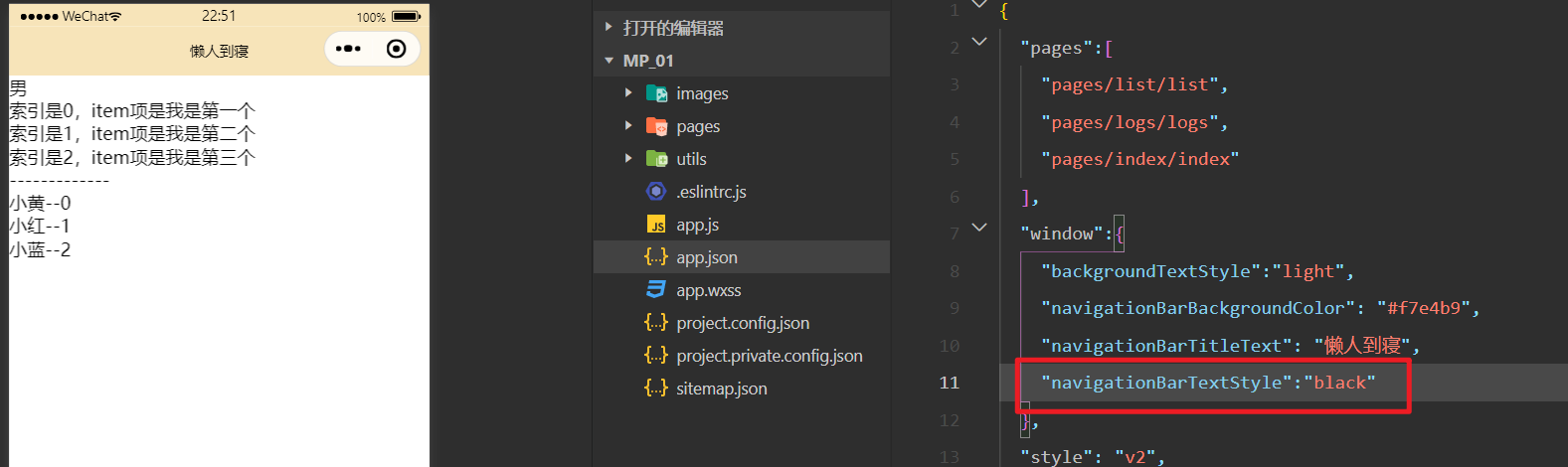Click the WiFi signal icon in simulator
The height and width of the screenshot is (467, 1568).
115,17
